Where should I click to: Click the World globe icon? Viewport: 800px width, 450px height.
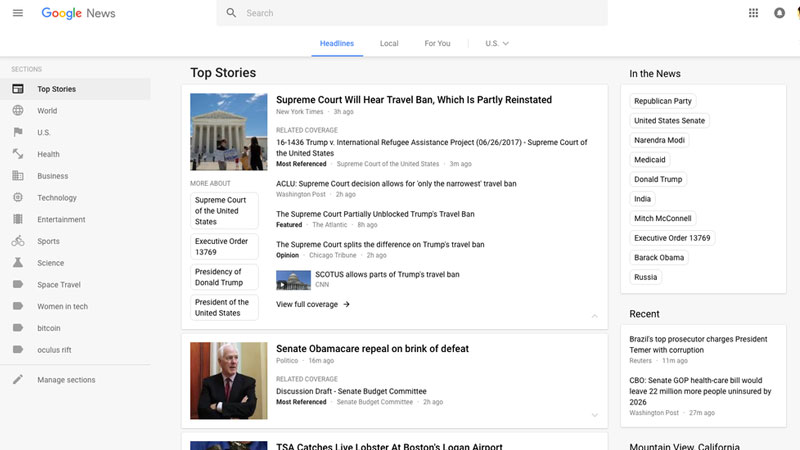coord(18,110)
